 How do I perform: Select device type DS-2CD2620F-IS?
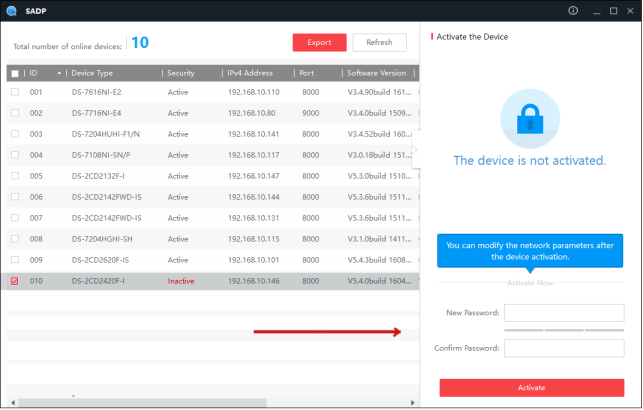coord(100,260)
